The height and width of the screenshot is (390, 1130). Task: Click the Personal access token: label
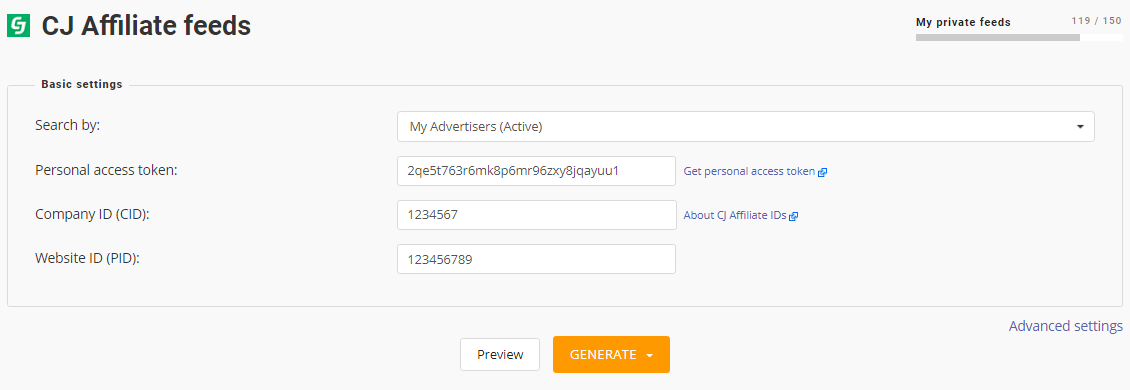(106, 170)
